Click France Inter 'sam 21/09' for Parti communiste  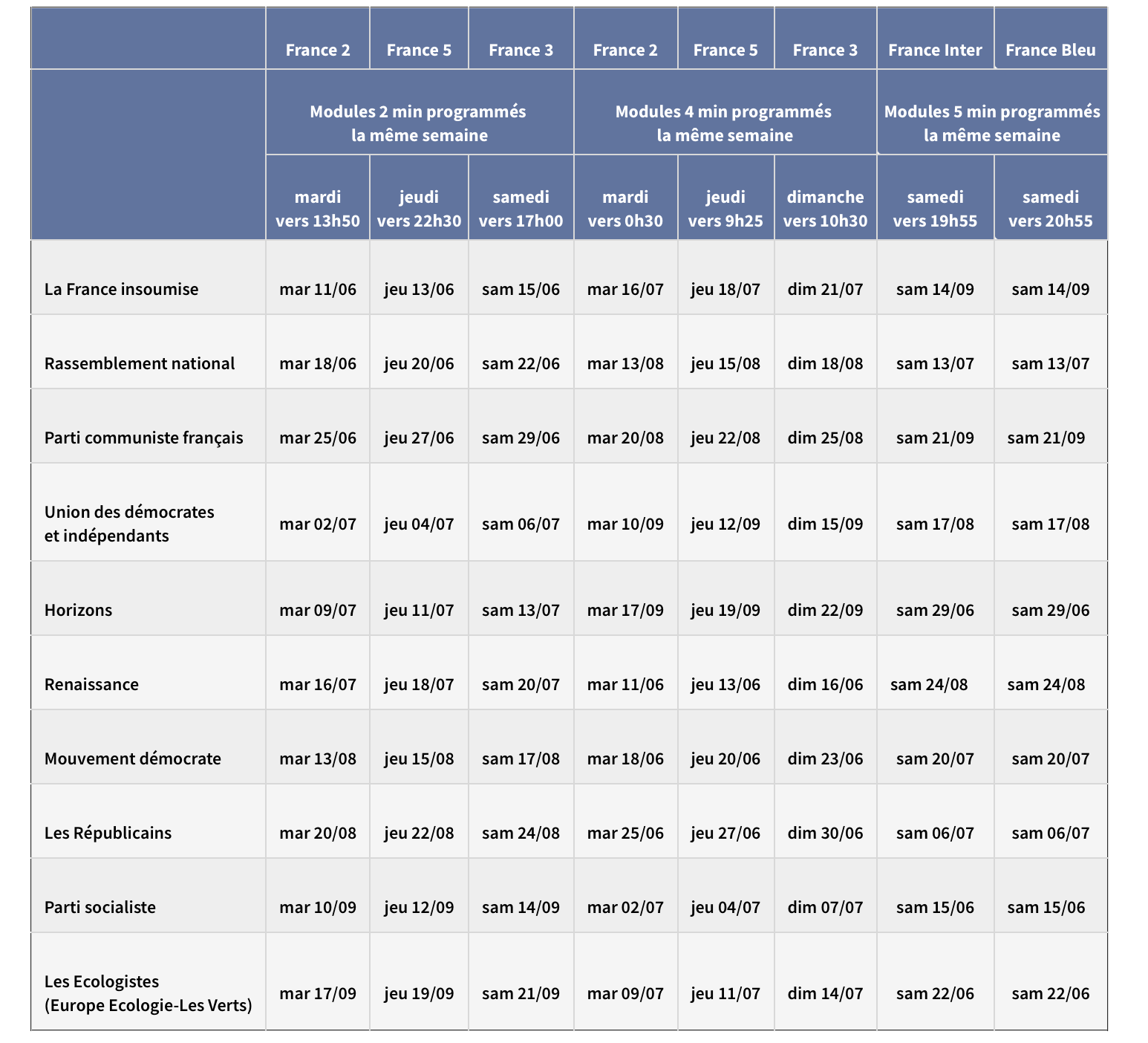[935, 438]
